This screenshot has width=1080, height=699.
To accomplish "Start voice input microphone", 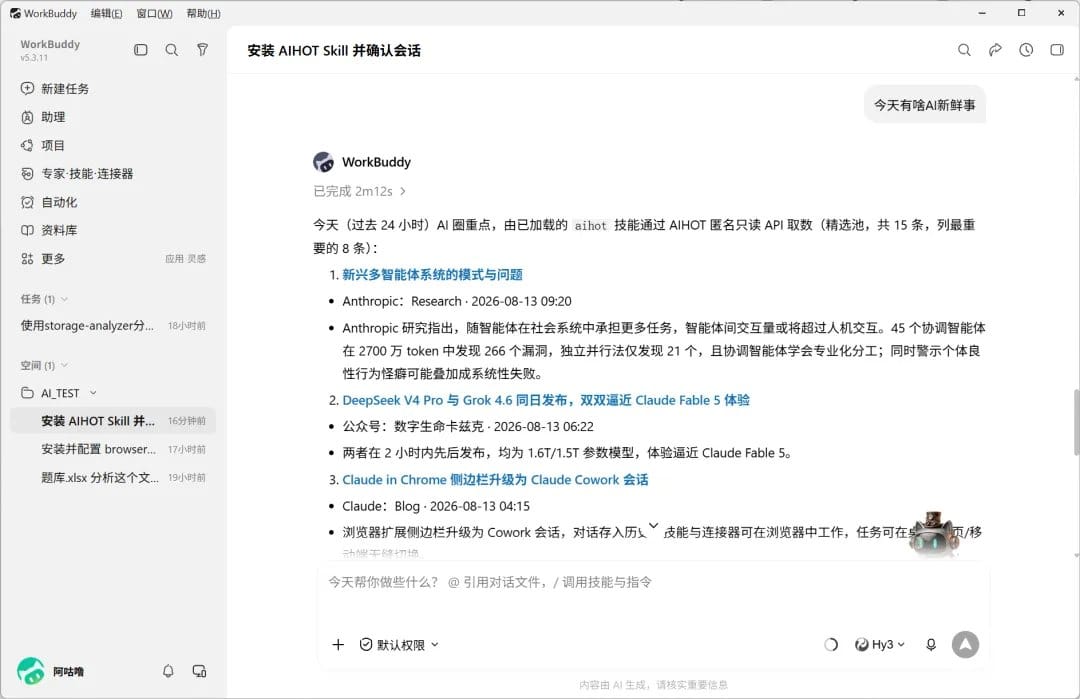I will [x=931, y=645].
